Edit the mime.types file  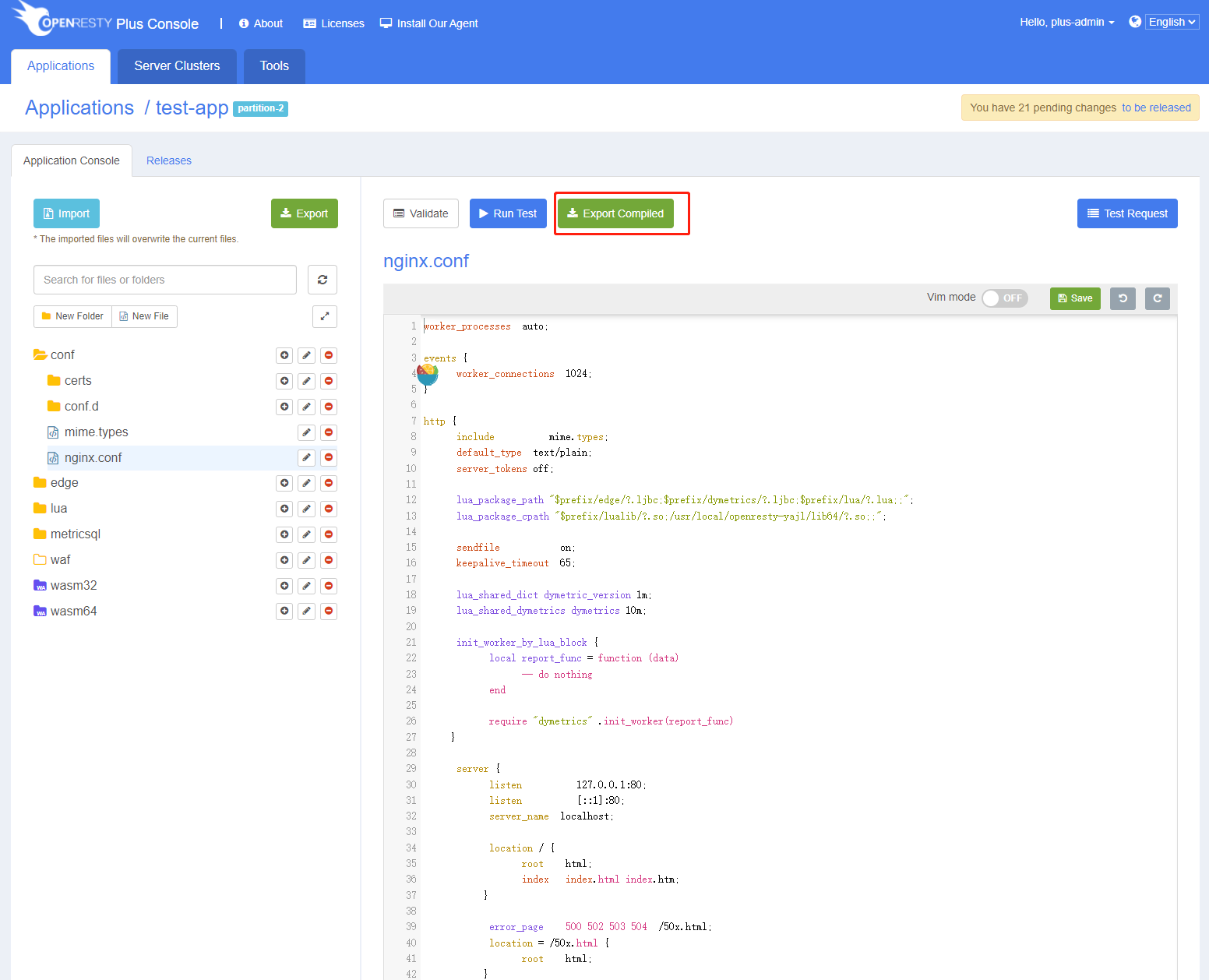pyautogui.click(x=307, y=432)
